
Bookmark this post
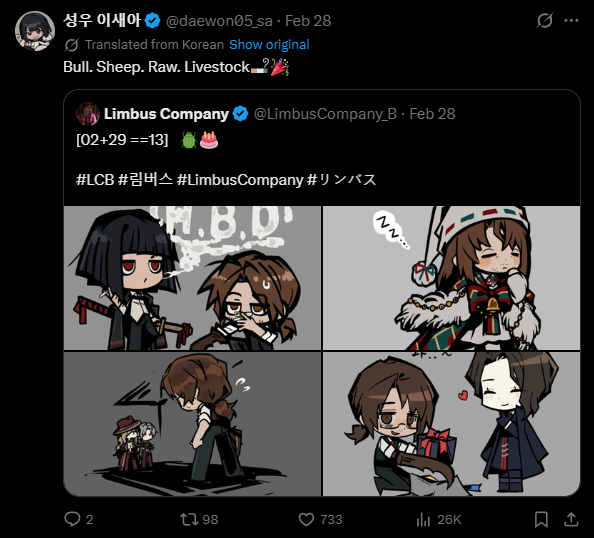(x=541, y=519)
